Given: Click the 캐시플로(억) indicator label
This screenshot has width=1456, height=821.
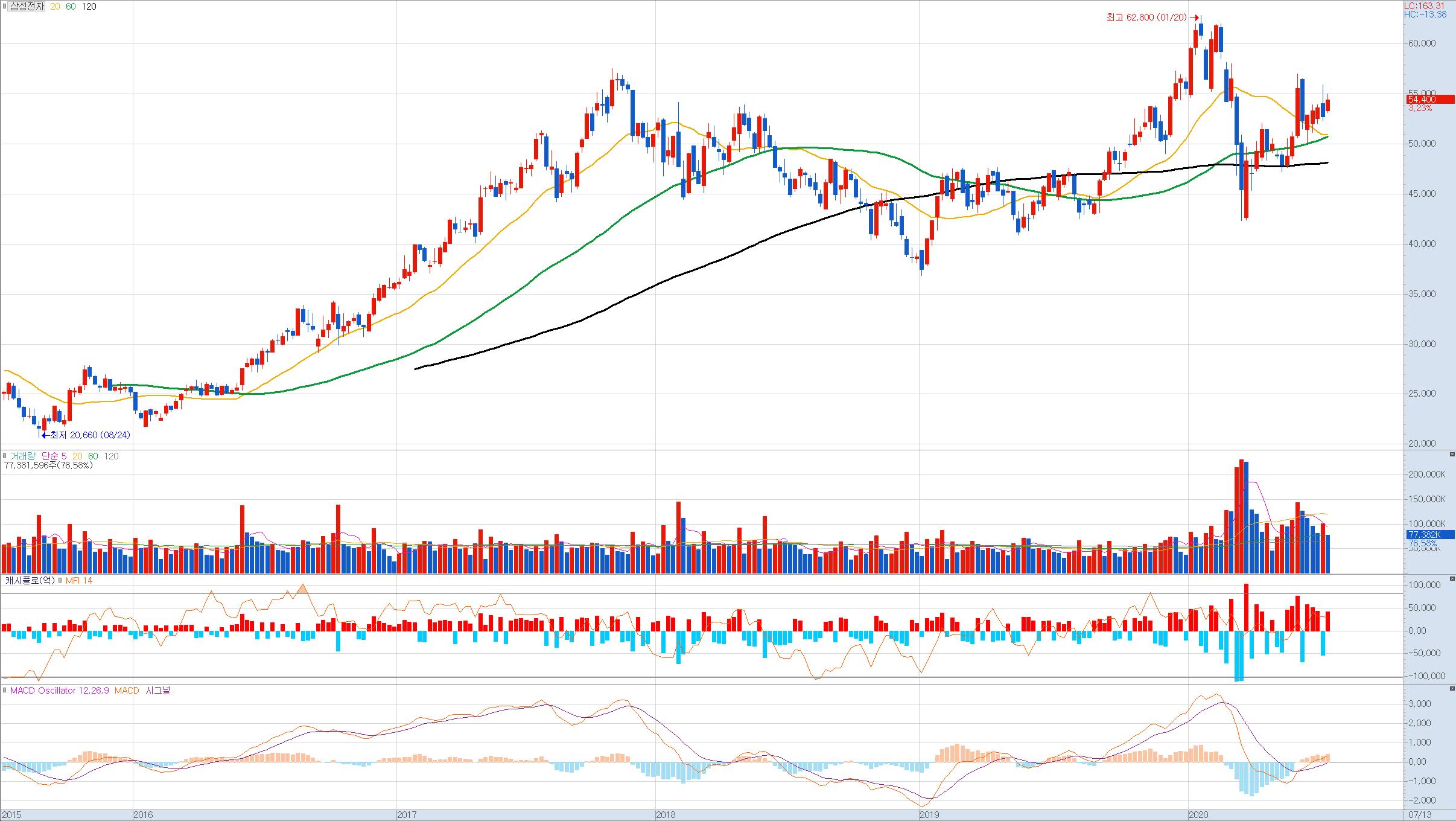Looking at the screenshot, I should (30, 581).
